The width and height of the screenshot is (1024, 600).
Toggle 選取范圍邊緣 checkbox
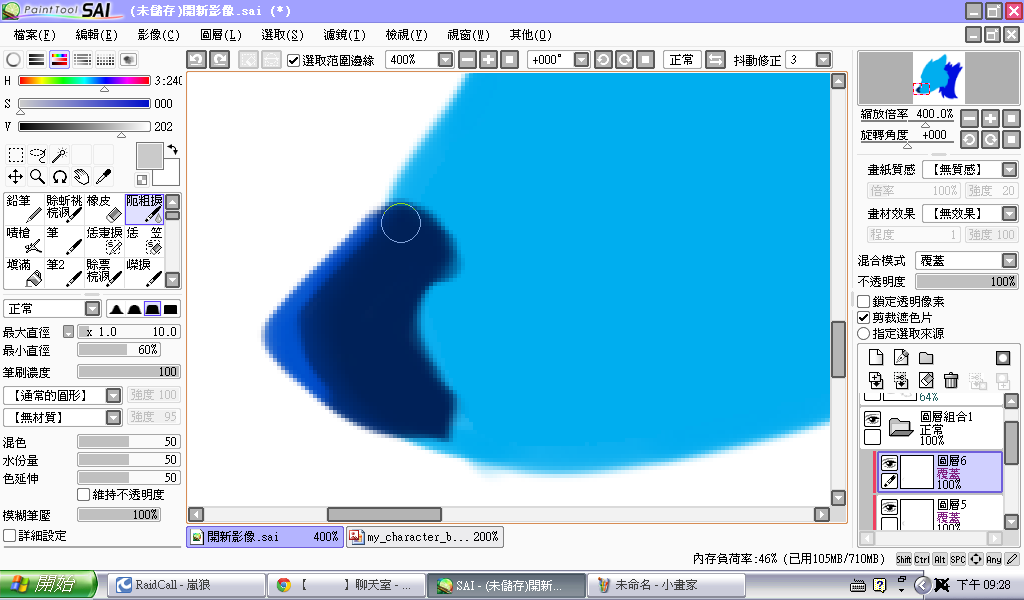click(293, 60)
